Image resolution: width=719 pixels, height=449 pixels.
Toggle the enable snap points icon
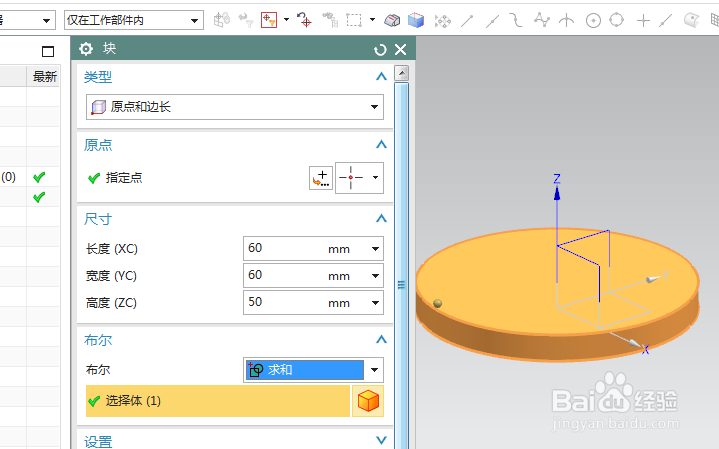pyautogui.click(x=442, y=21)
